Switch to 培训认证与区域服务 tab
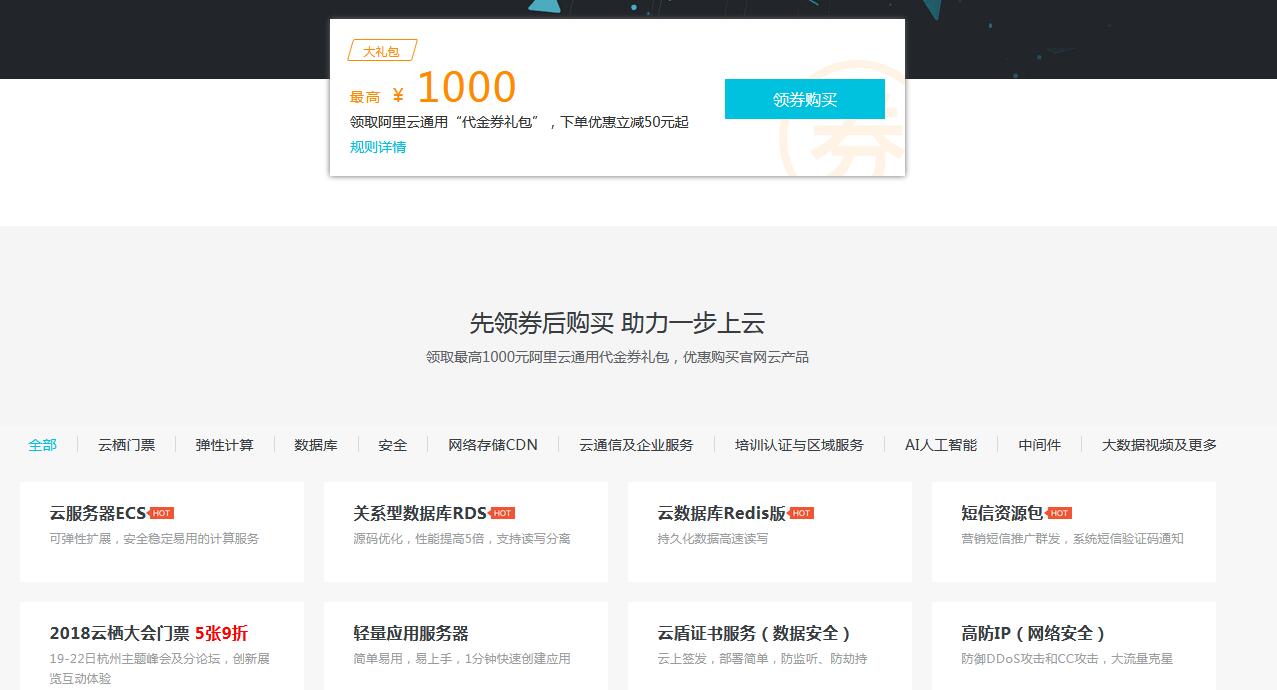The height and width of the screenshot is (690, 1277). click(799, 445)
